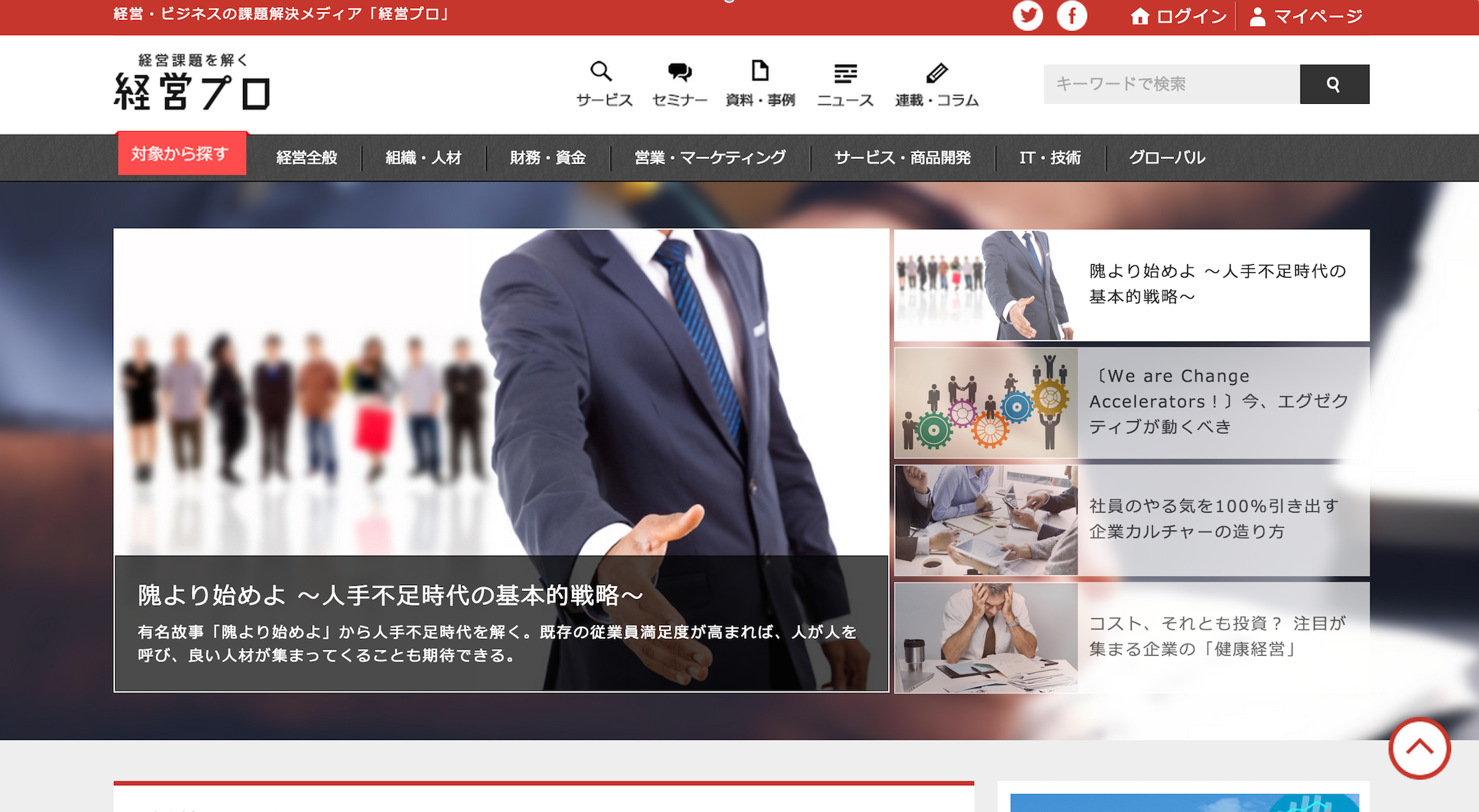
Task: Open the Twitter icon in header
Action: point(1028,15)
